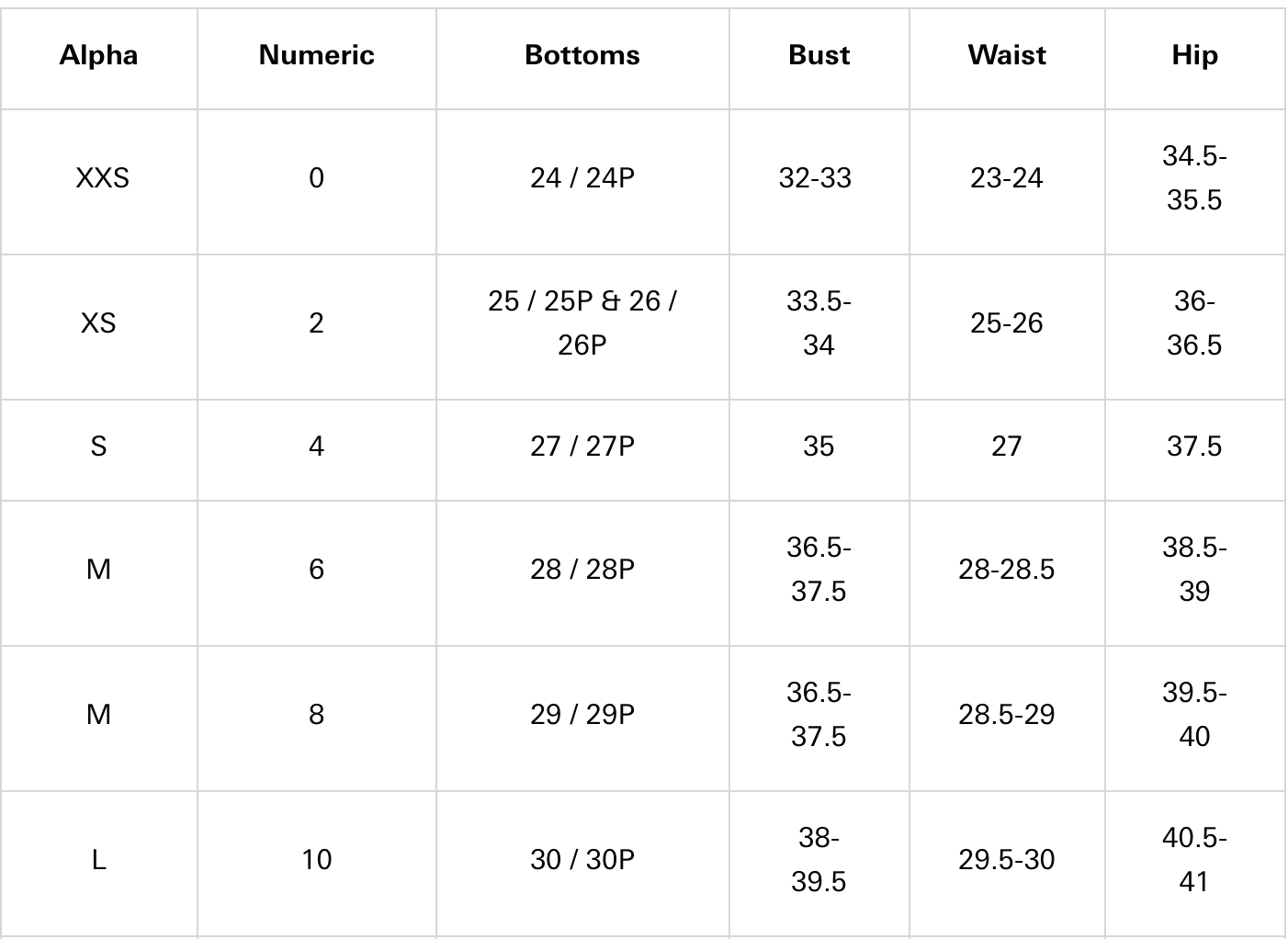Click the 34.5-35.5 hip measurement

pos(1193,177)
